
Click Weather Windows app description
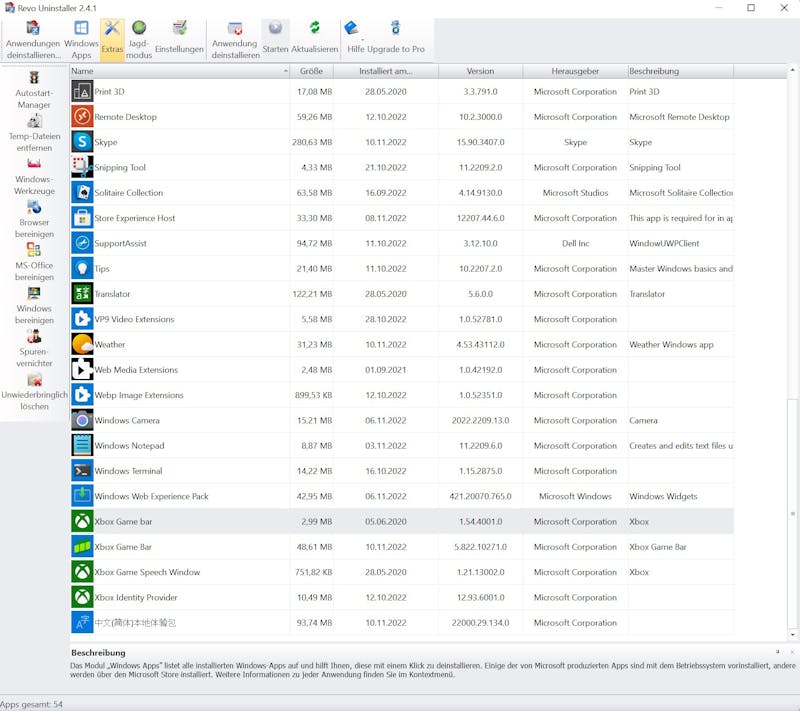tap(671, 344)
